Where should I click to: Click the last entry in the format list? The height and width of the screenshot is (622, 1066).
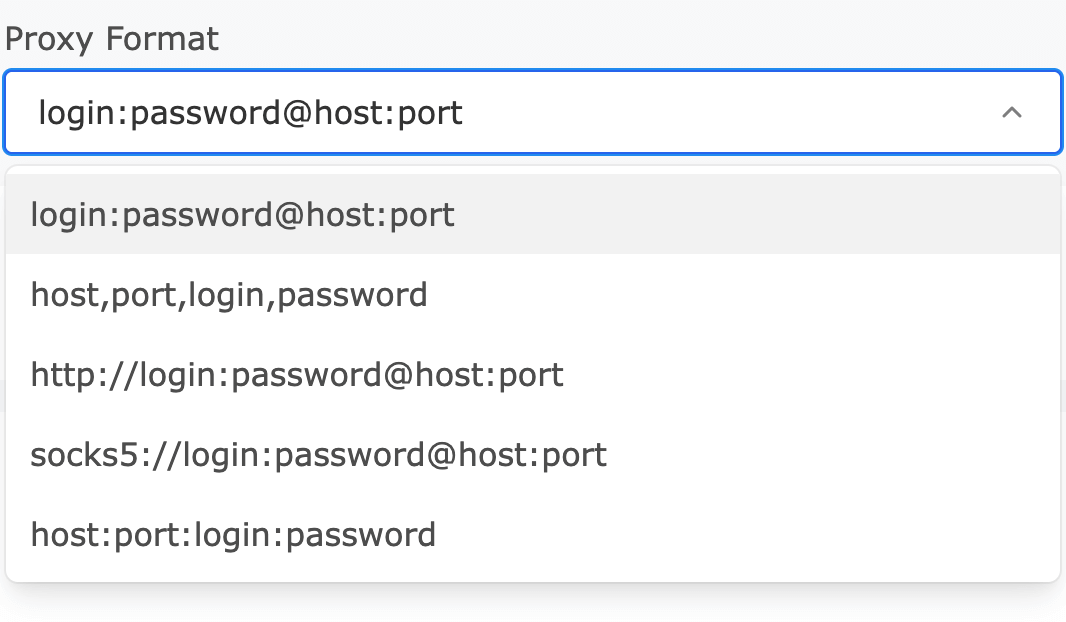[233, 534]
